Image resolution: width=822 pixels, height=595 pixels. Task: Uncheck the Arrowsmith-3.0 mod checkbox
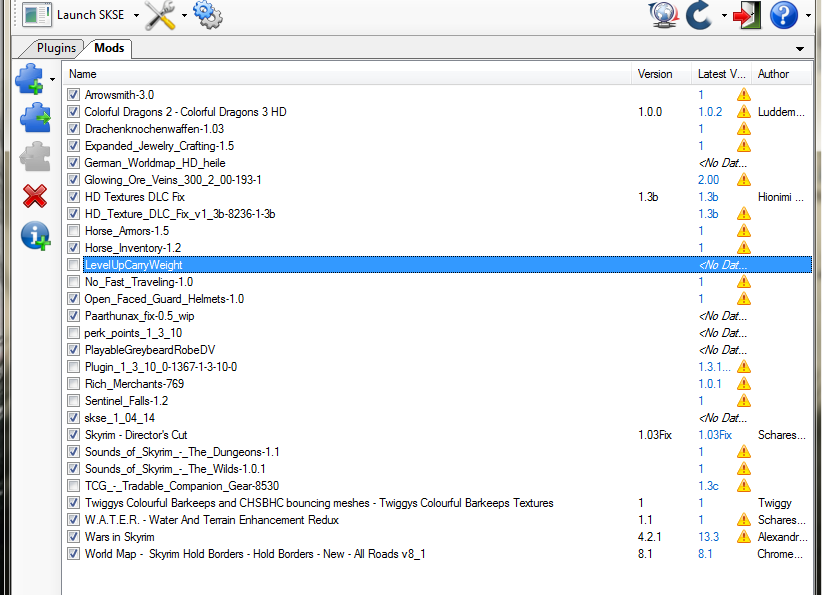[x=73, y=95]
